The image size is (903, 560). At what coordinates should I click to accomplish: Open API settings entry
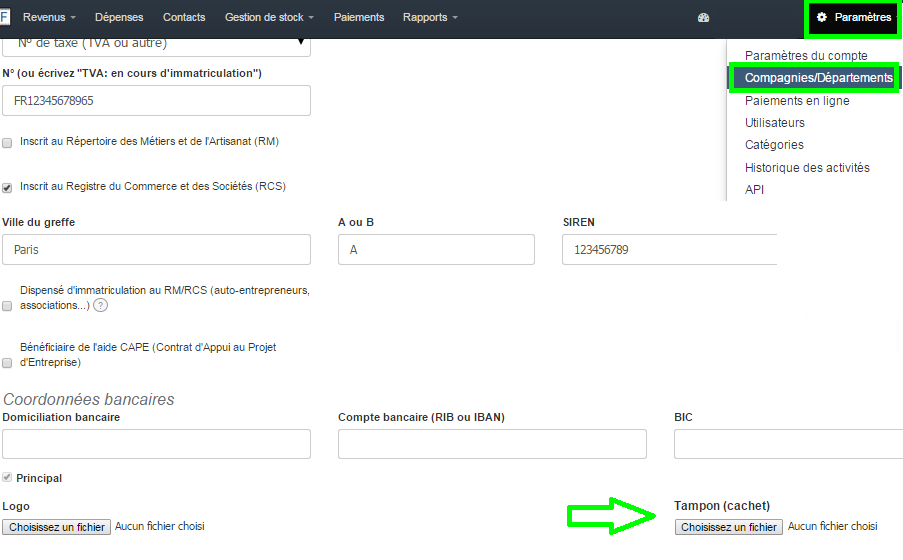coord(754,190)
